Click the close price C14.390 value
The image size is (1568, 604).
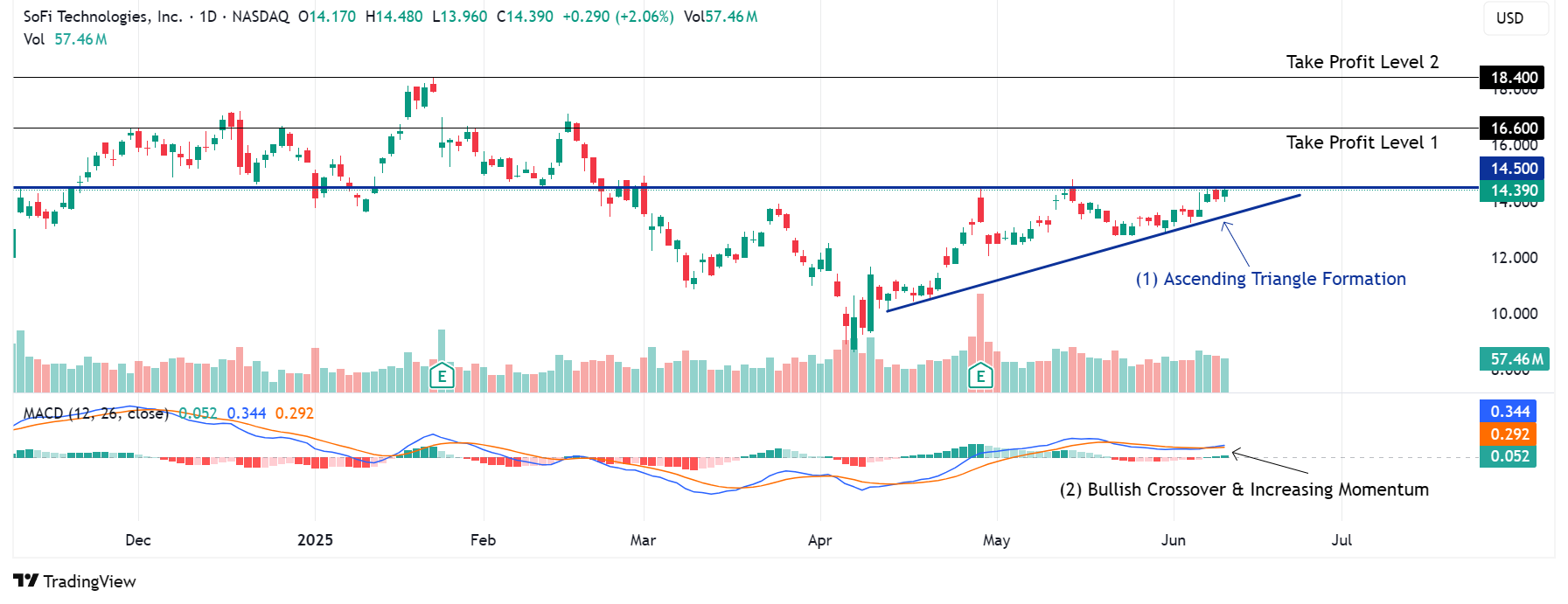(x=525, y=17)
